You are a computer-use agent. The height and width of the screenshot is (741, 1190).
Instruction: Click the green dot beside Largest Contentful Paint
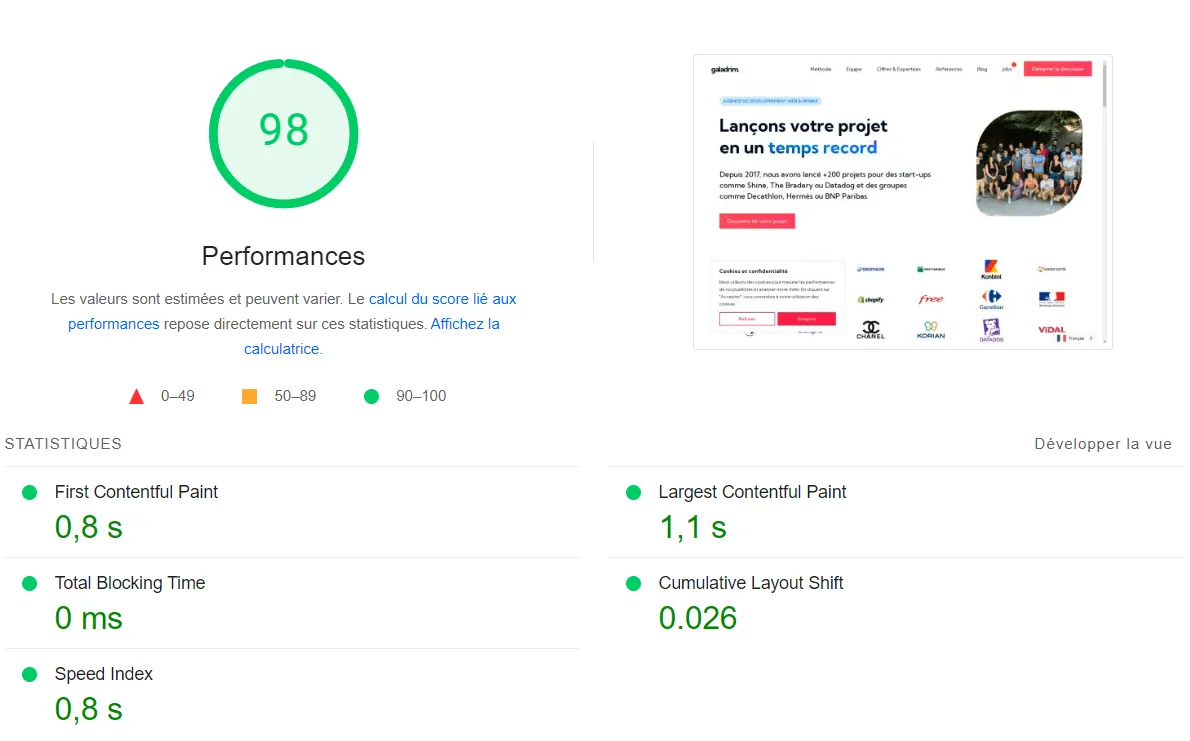click(x=633, y=492)
